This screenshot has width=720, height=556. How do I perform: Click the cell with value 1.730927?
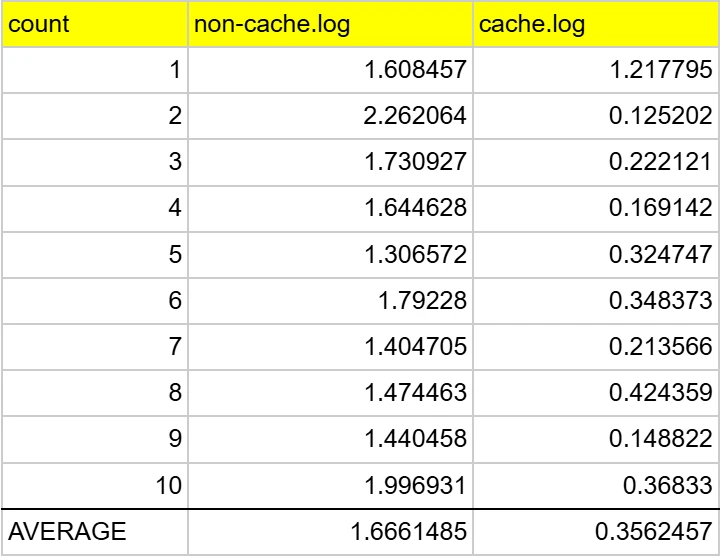point(330,162)
